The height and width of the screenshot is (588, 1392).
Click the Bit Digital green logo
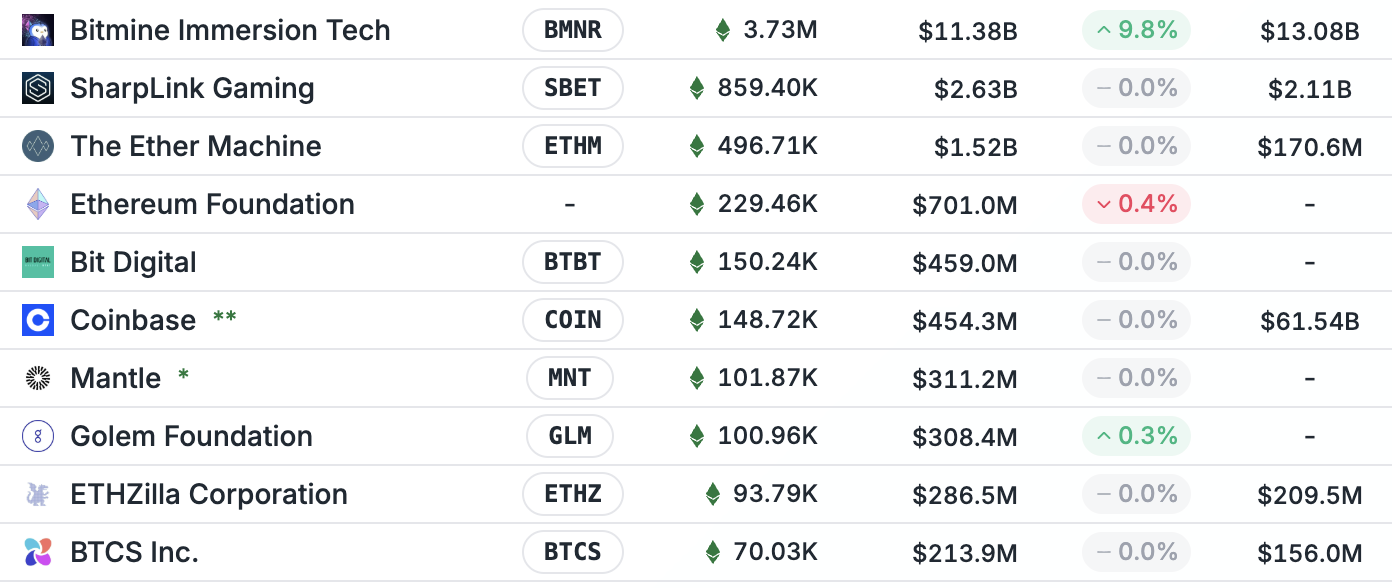point(38,262)
